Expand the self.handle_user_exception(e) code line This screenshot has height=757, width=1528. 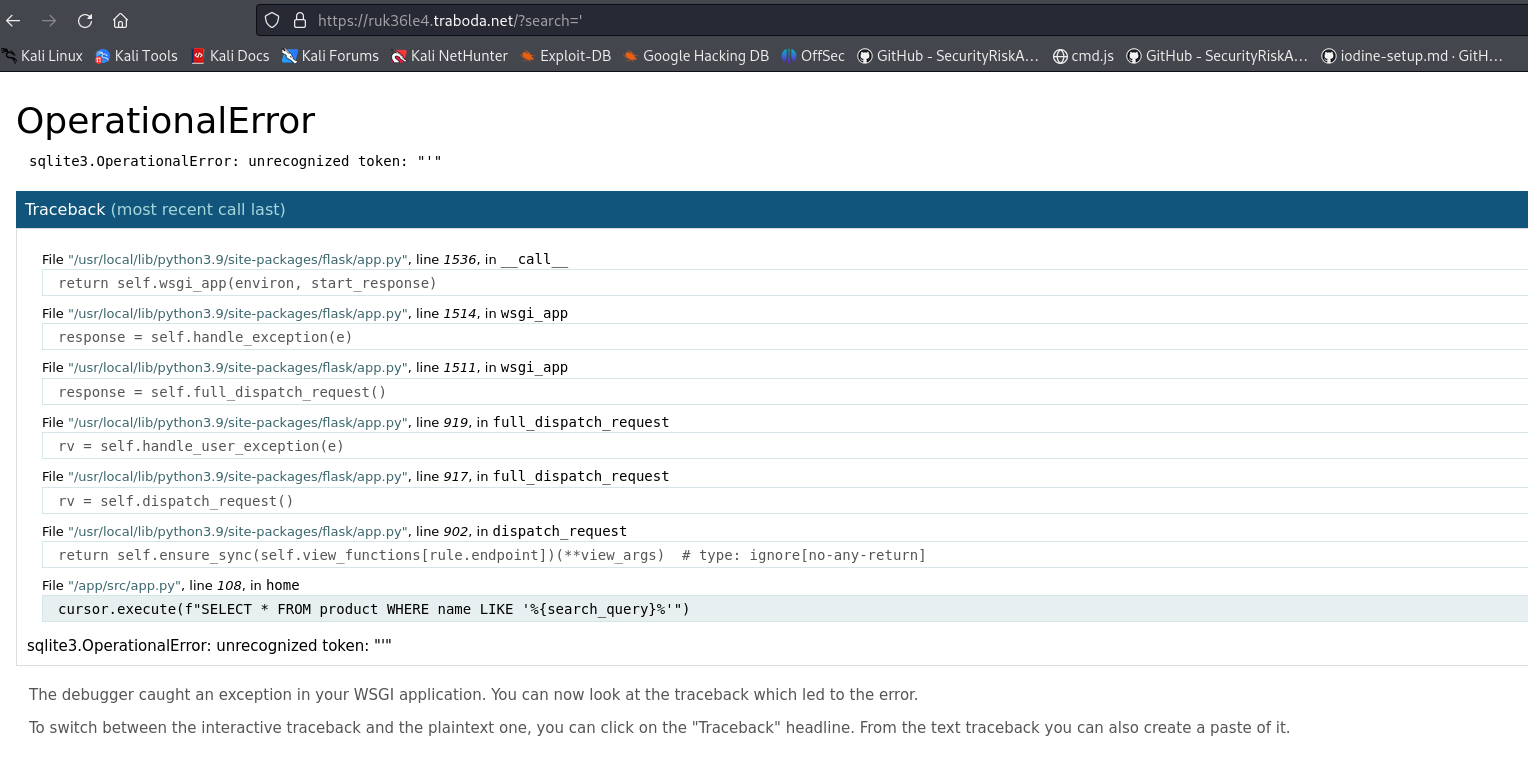coord(785,446)
